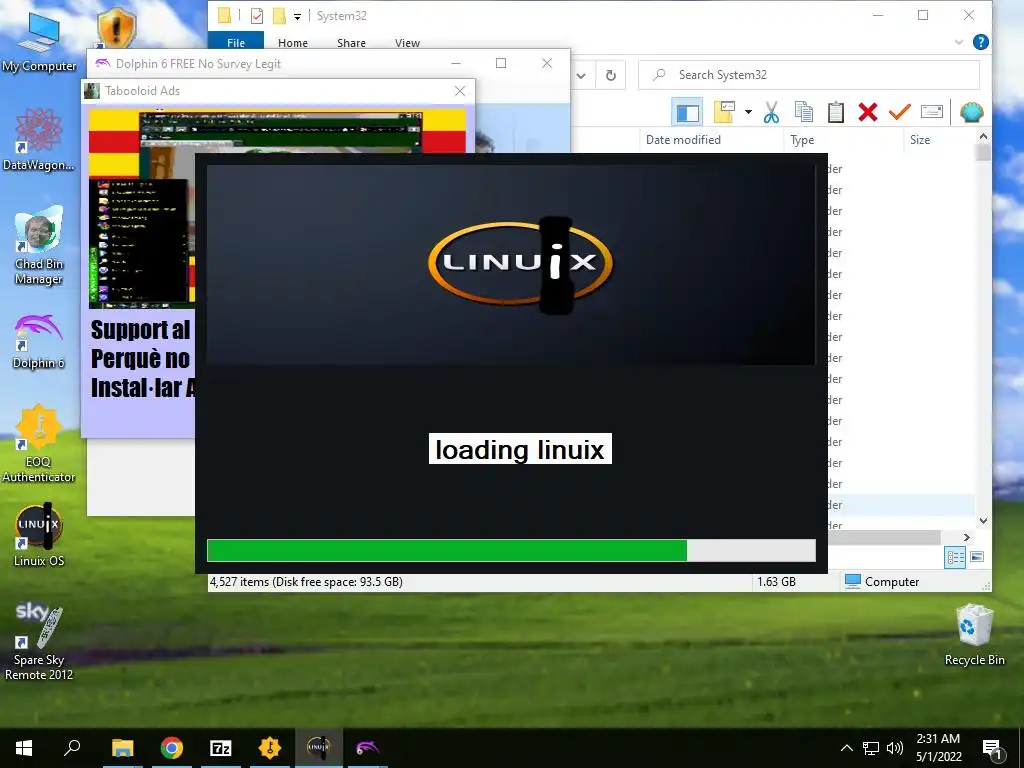Screen dimensions: 1024x768
Task: Open the File menu in Explorer
Action: 236,42
